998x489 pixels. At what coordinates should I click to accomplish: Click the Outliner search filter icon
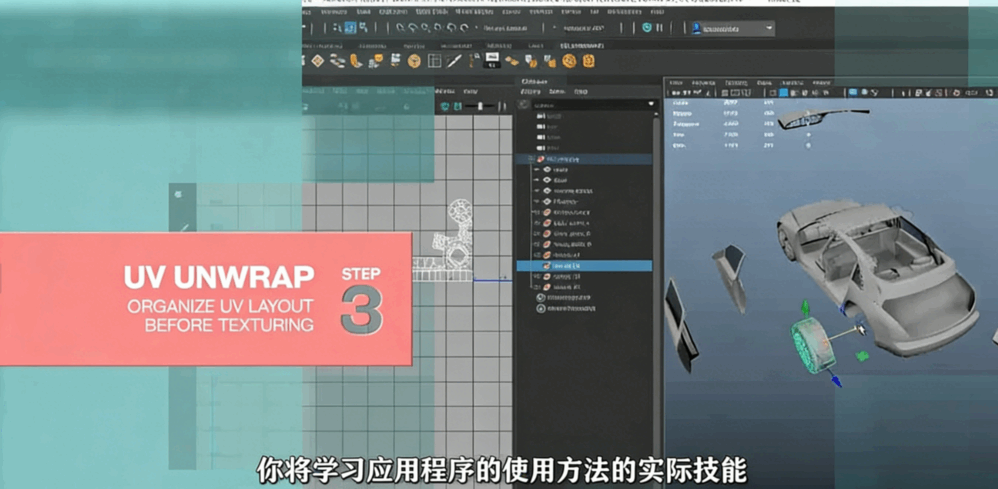click(523, 104)
